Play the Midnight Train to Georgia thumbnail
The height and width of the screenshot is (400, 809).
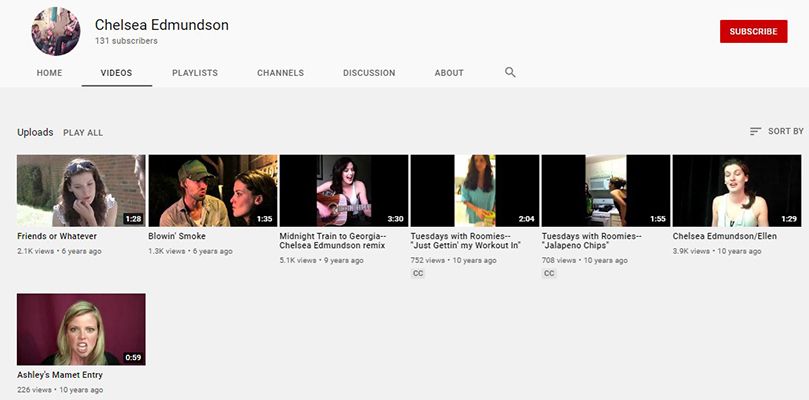[343, 190]
